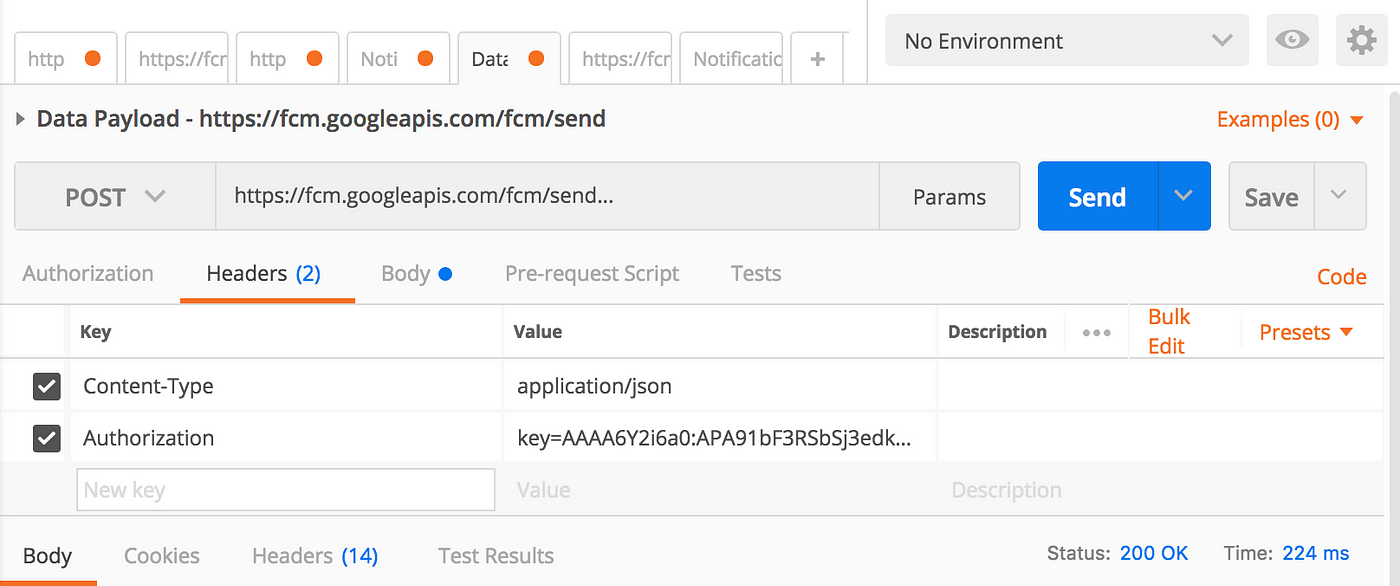This screenshot has width=1400, height=586.
Task: Open the No Environment dropdown
Action: (x=1067, y=41)
